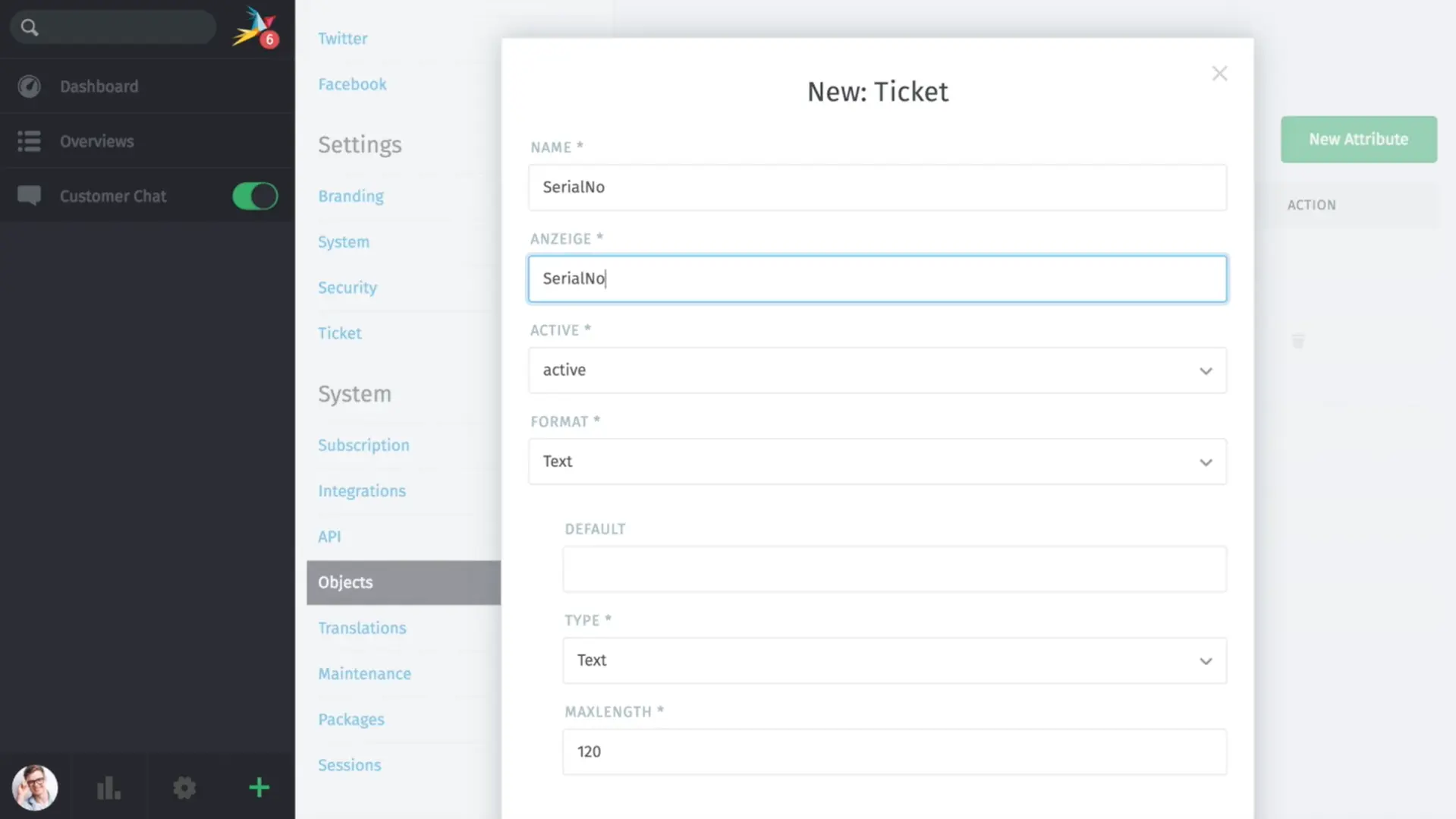Open admin settings via the gear icon
Viewport: 1456px width, 819px height.
(x=184, y=787)
